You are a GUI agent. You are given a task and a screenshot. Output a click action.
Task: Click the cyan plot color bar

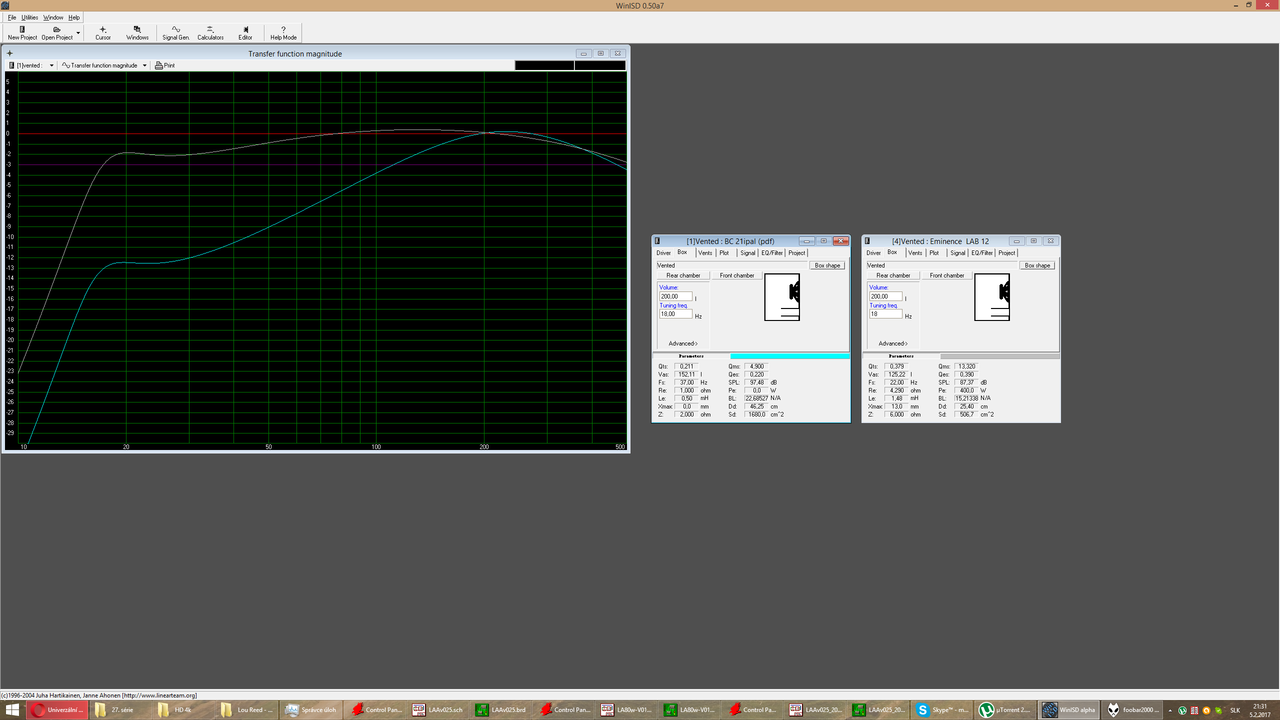coord(790,356)
